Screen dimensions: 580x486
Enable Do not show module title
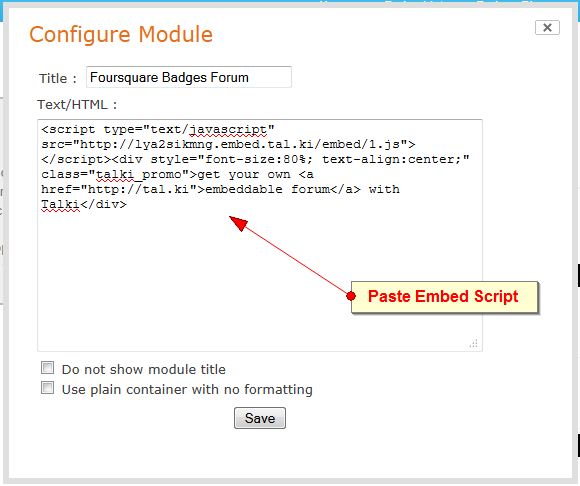click(47, 368)
